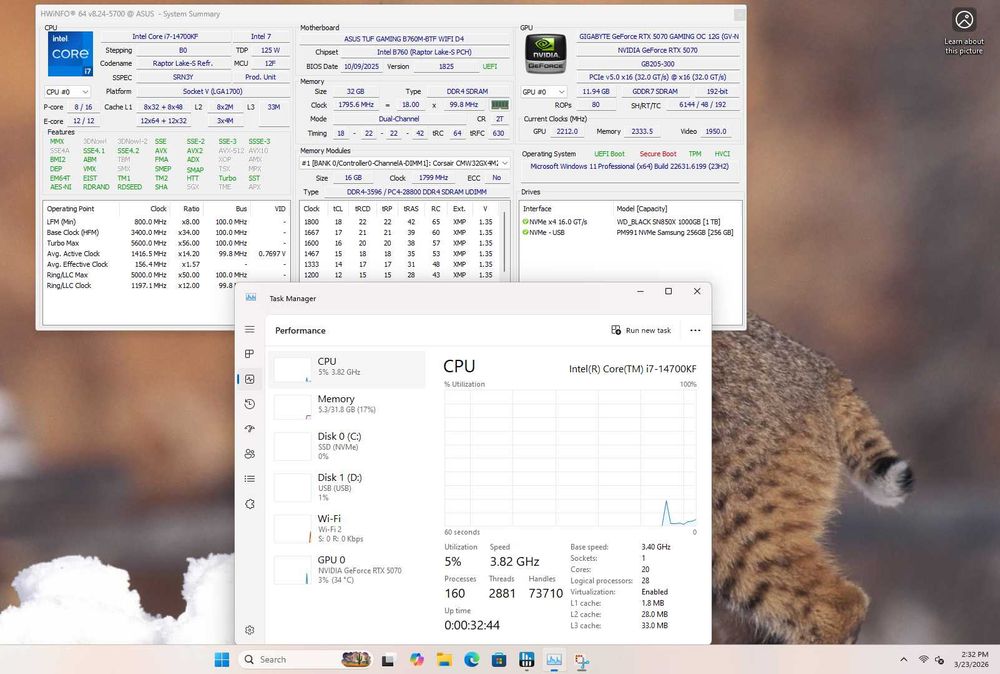Click 'NVIDIA GeForce RTX 5070' GPU field in HWiNFO
This screenshot has height=674, width=1000.
click(x=658, y=50)
